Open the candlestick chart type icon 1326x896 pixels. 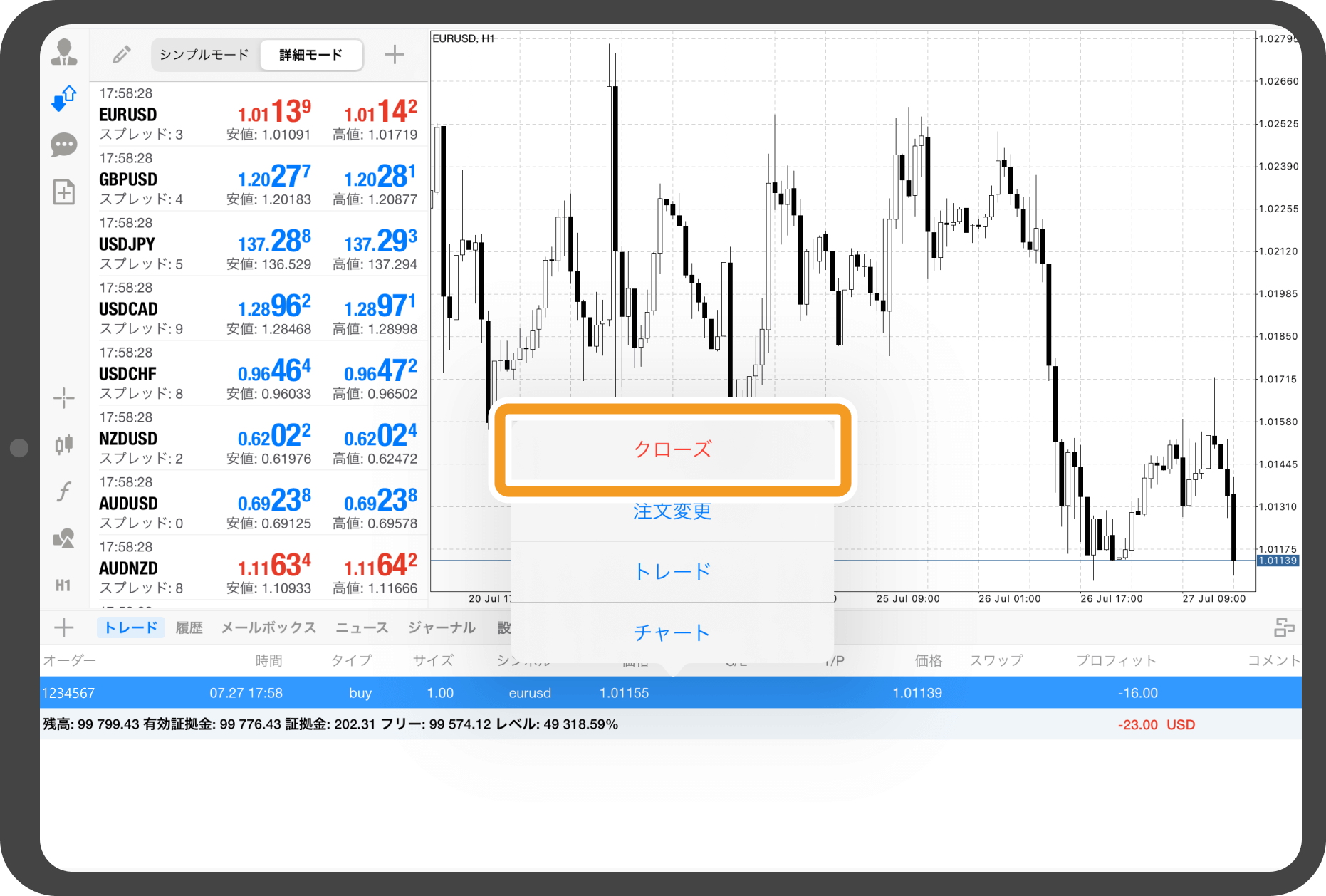[x=64, y=444]
